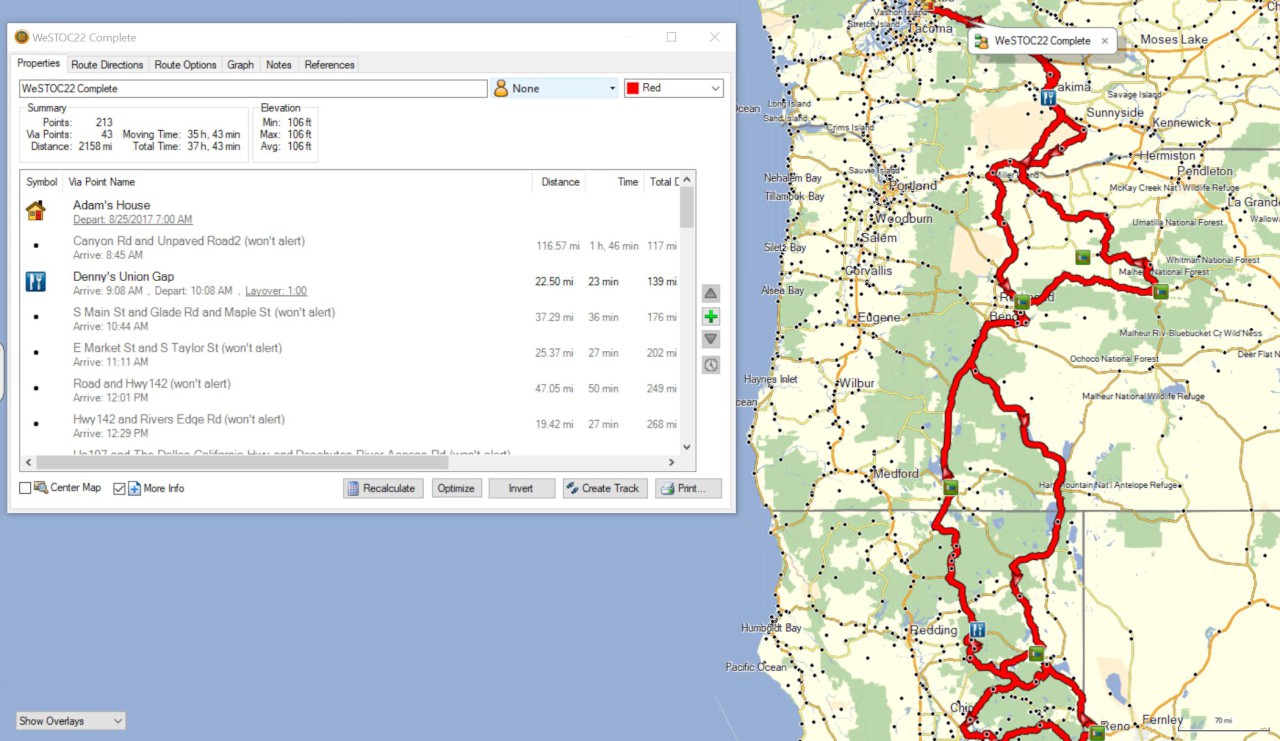Click the clock timing icon beside the list
The height and width of the screenshot is (741, 1280).
click(711, 365)
